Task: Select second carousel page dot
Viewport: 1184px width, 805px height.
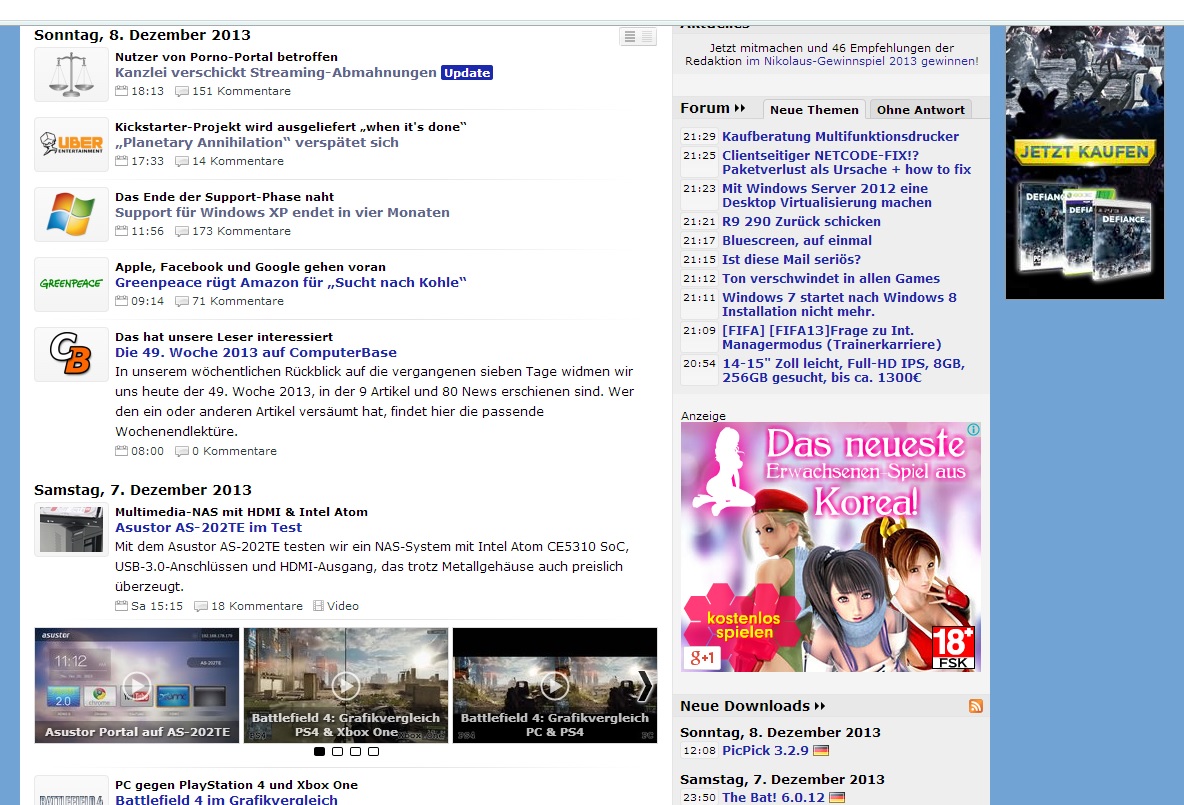Action: click(x=338, y=751)
